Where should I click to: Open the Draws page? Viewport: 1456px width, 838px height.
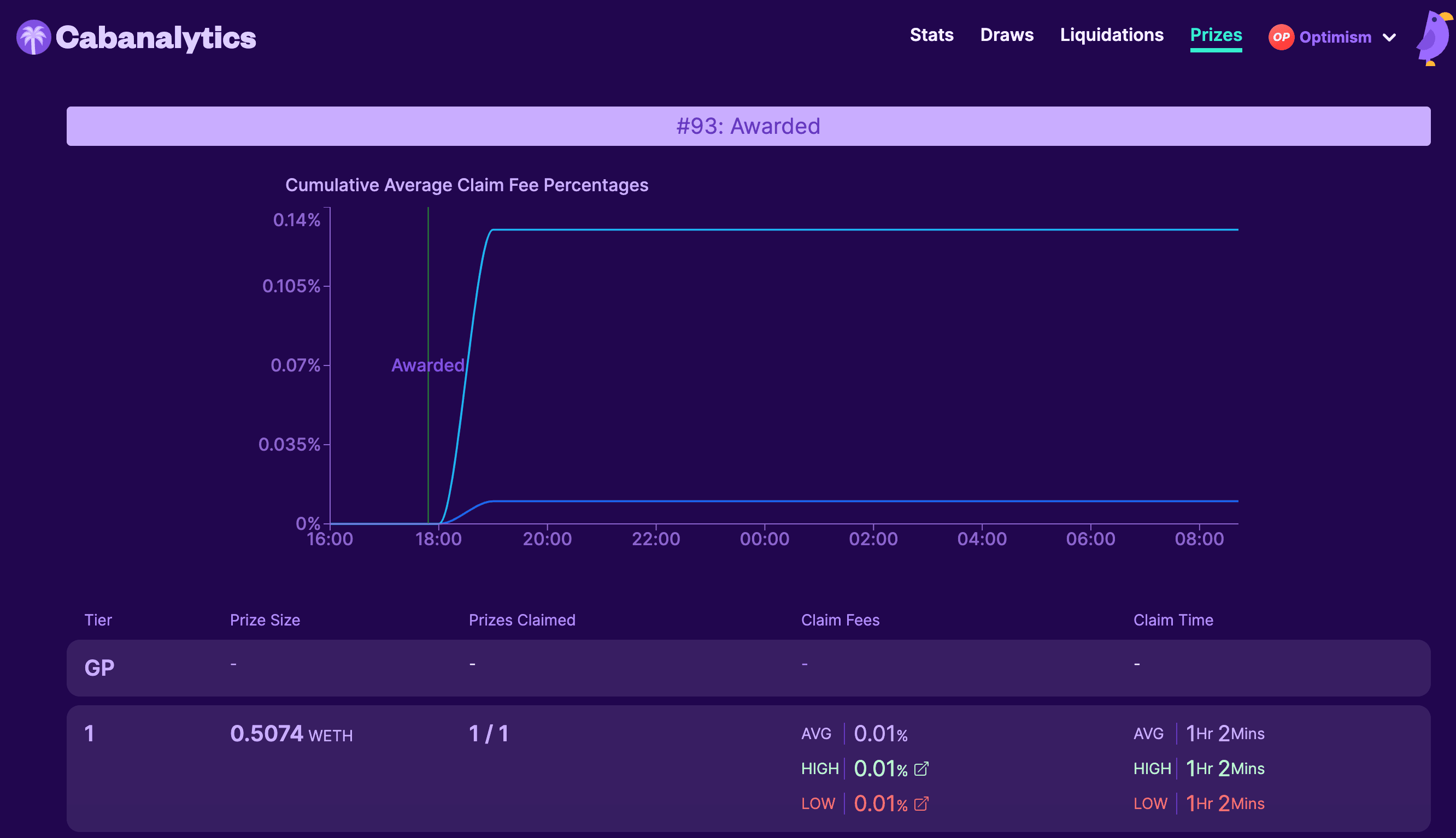pos(1006,35)
